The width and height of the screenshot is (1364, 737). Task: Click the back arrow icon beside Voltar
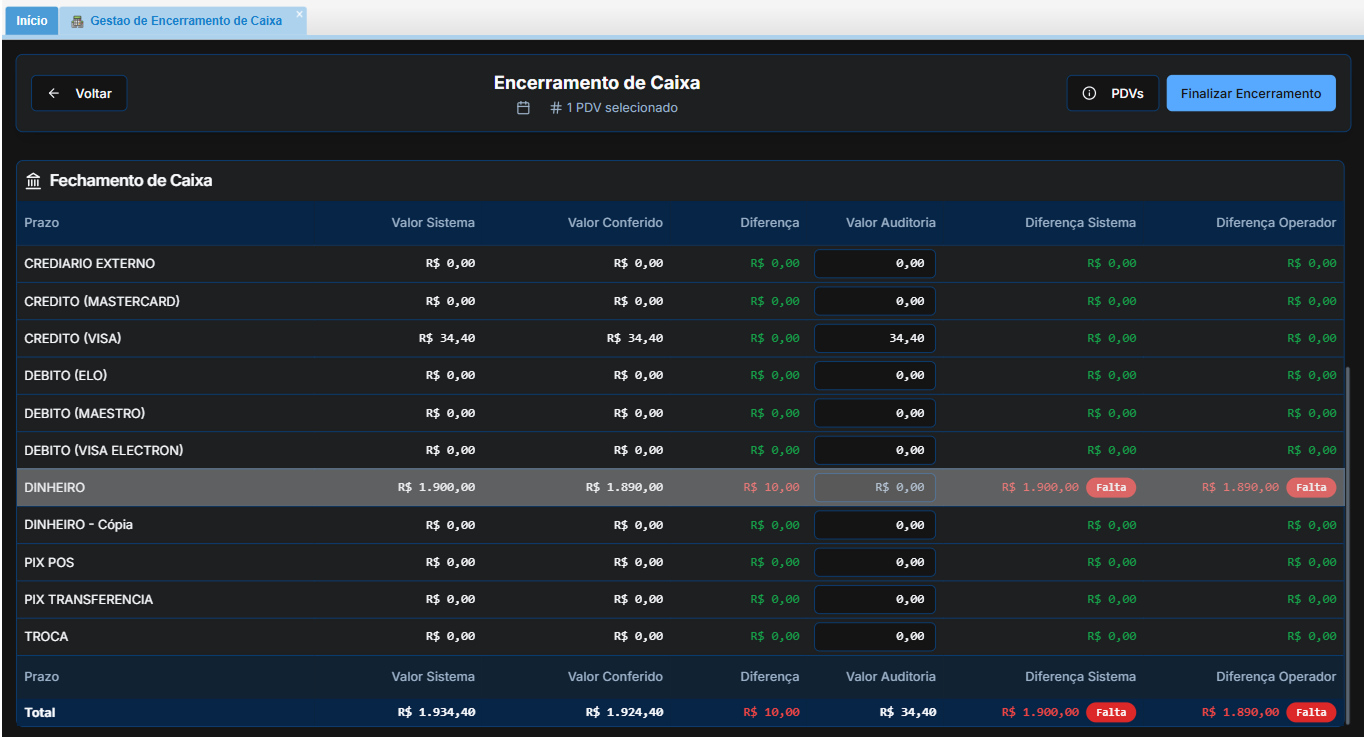(x=54, y=93)
